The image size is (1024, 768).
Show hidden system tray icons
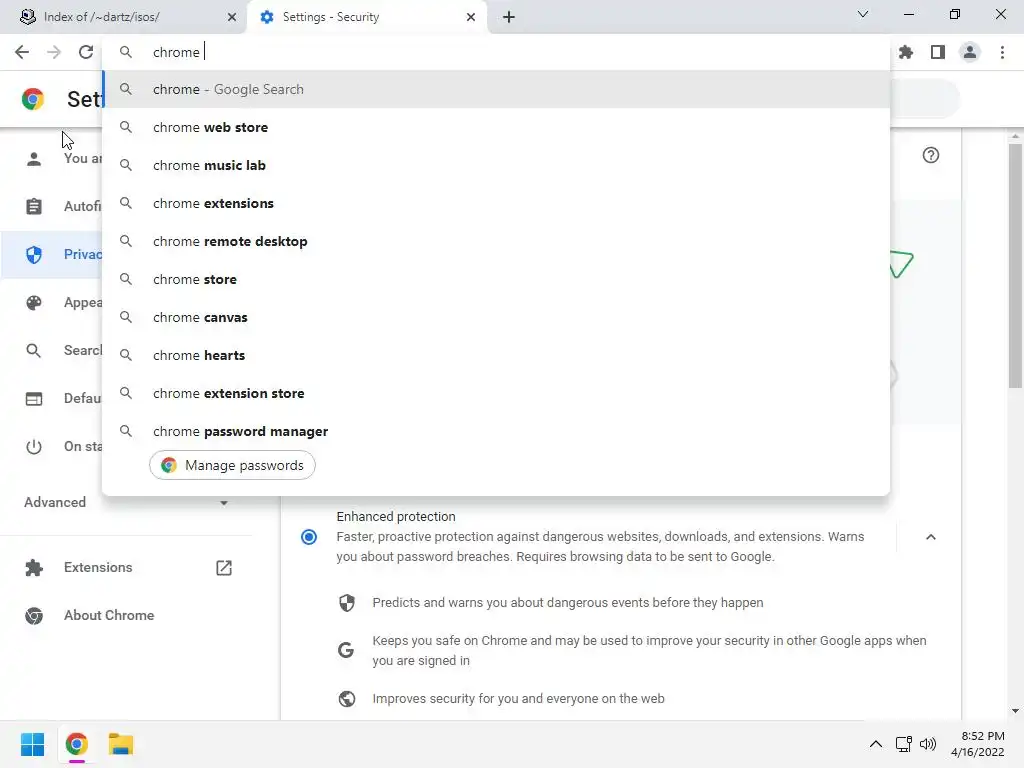[876, 744]
